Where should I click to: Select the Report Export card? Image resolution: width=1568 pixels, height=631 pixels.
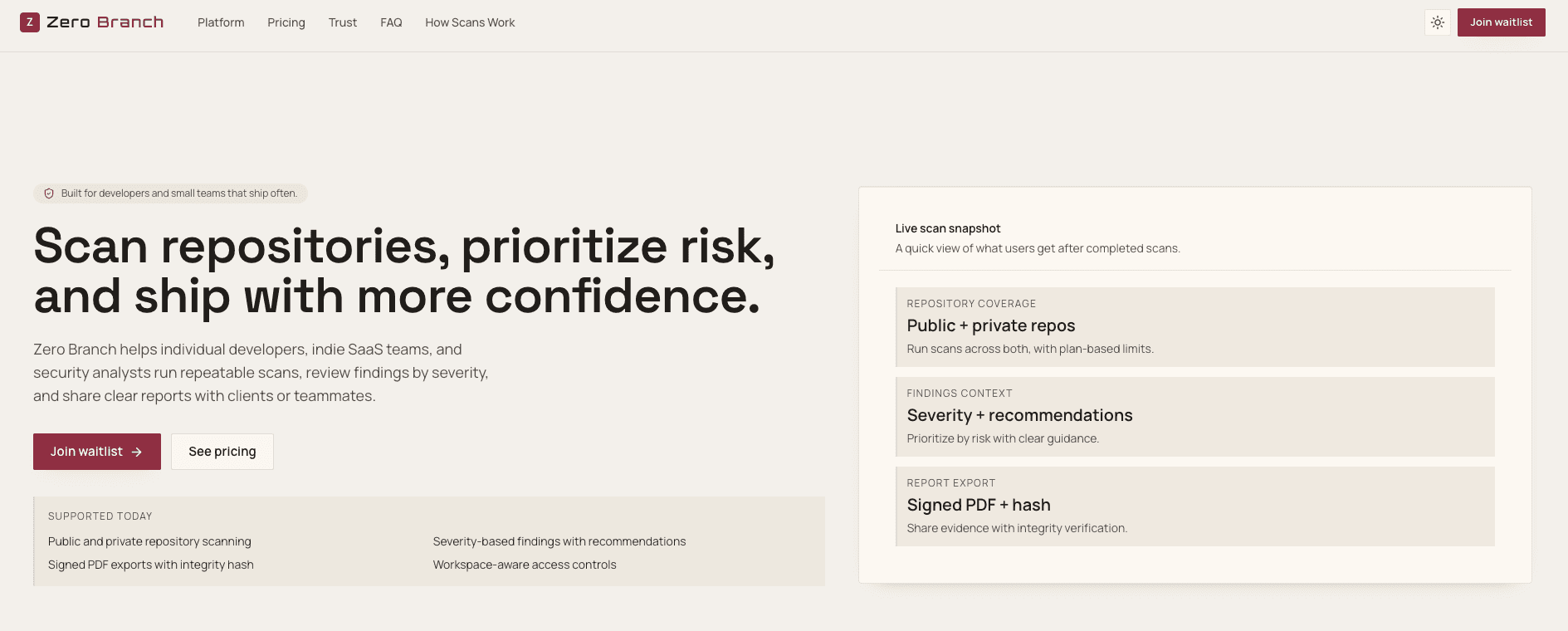[1194, 506]
